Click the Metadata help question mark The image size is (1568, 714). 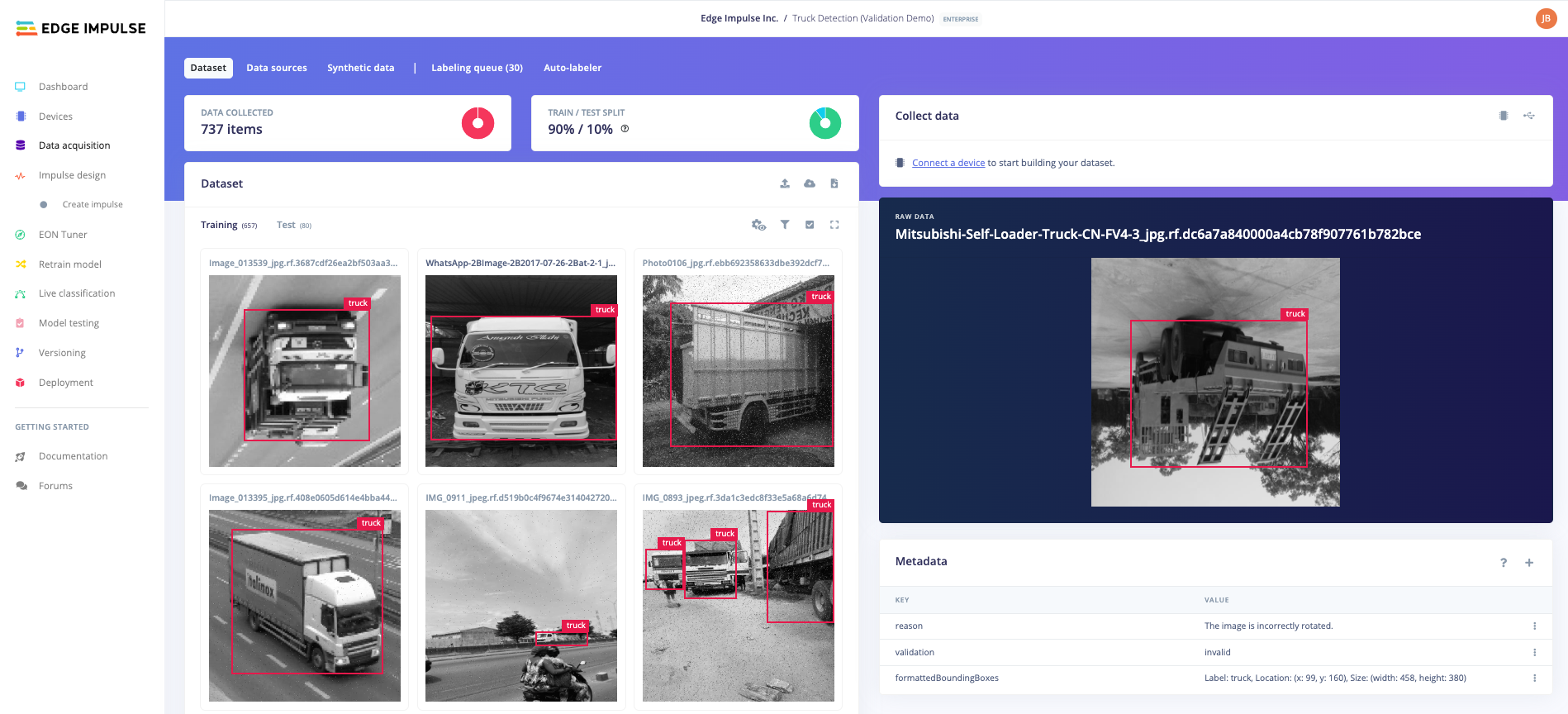(1504, 563)
